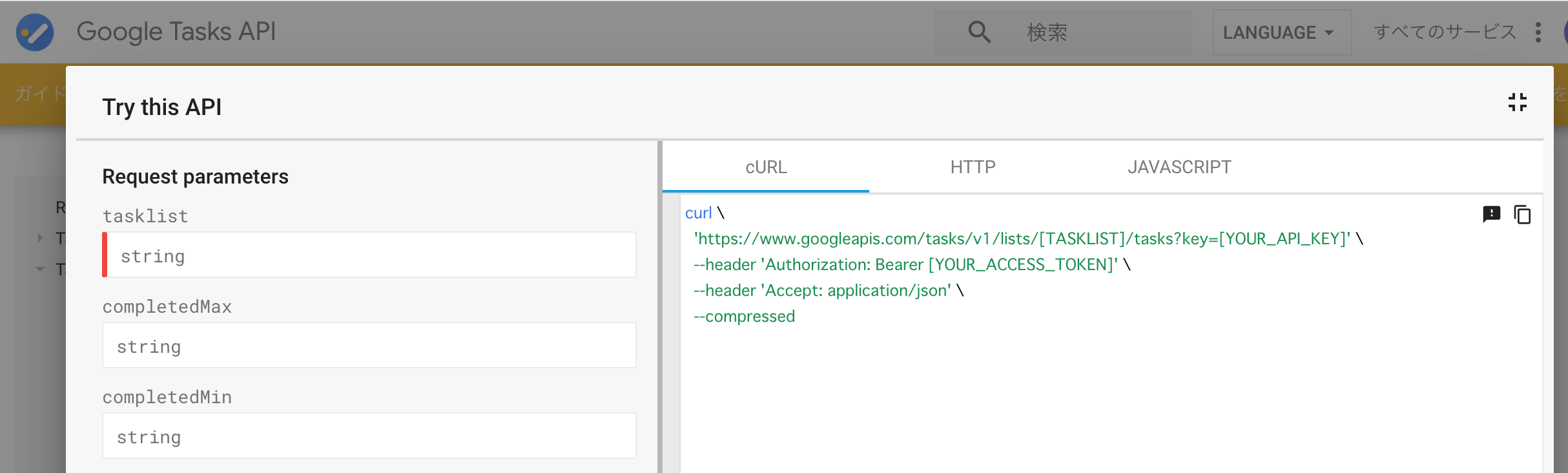1568x473 pixels.
Task: Open the LANGUAGE dropdown
Action: (x=1281, y=32)
